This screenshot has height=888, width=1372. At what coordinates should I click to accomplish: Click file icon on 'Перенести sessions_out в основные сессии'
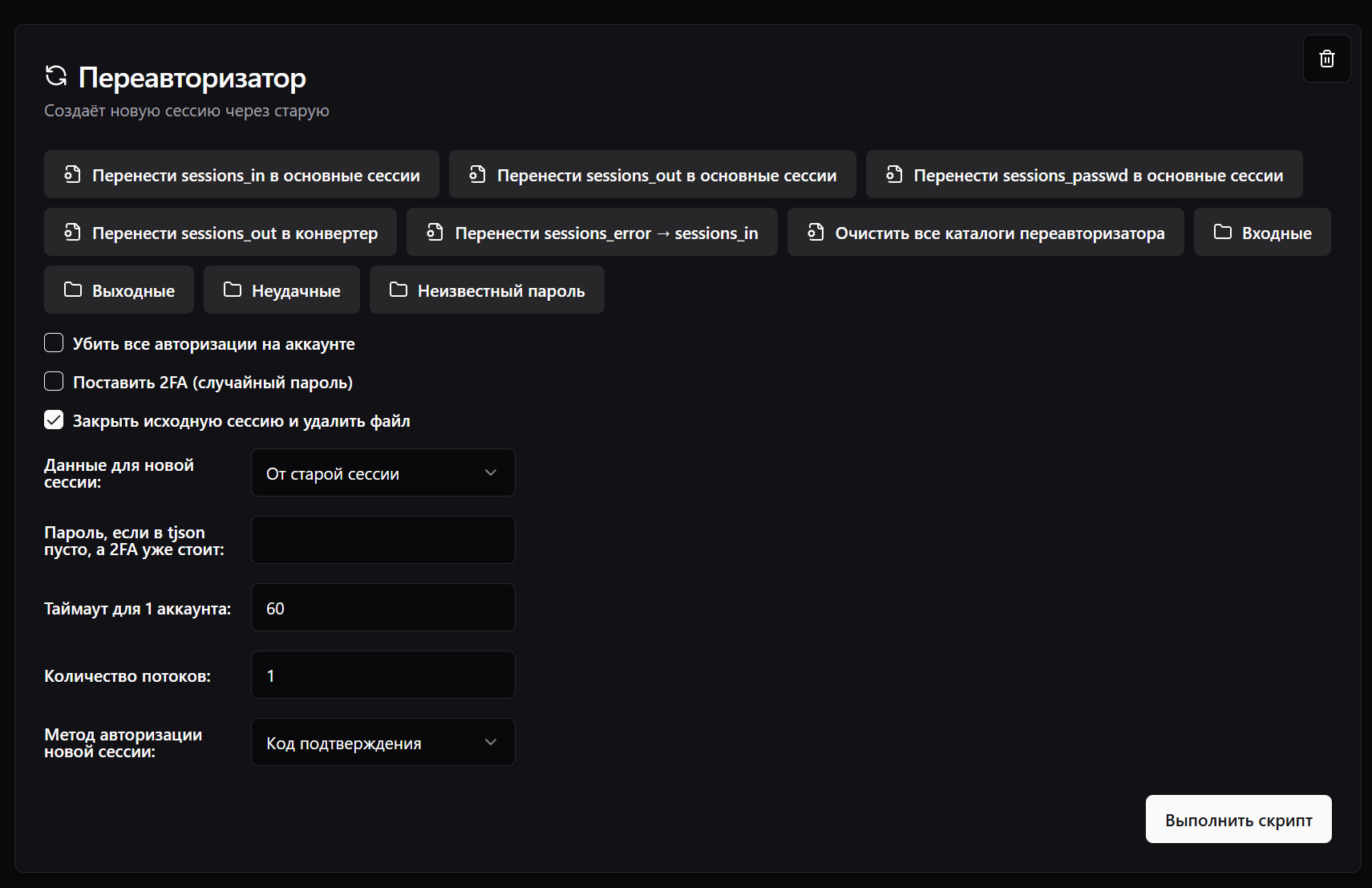click(477, 174)
